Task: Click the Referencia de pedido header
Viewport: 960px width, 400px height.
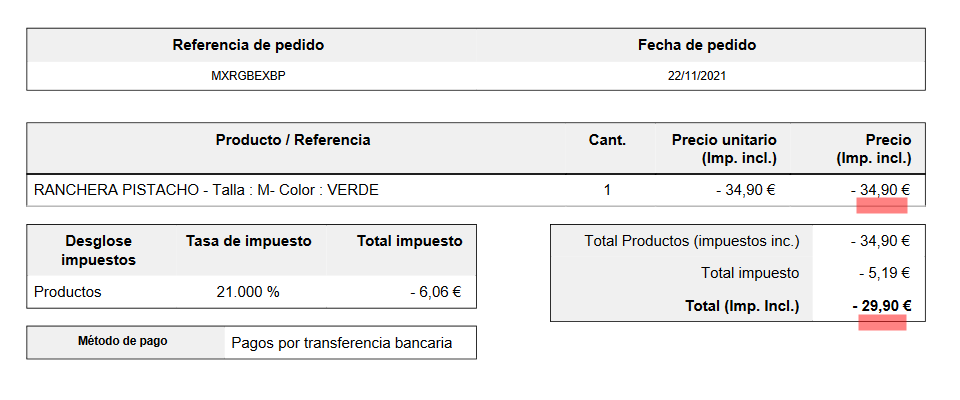Action: 248,45
